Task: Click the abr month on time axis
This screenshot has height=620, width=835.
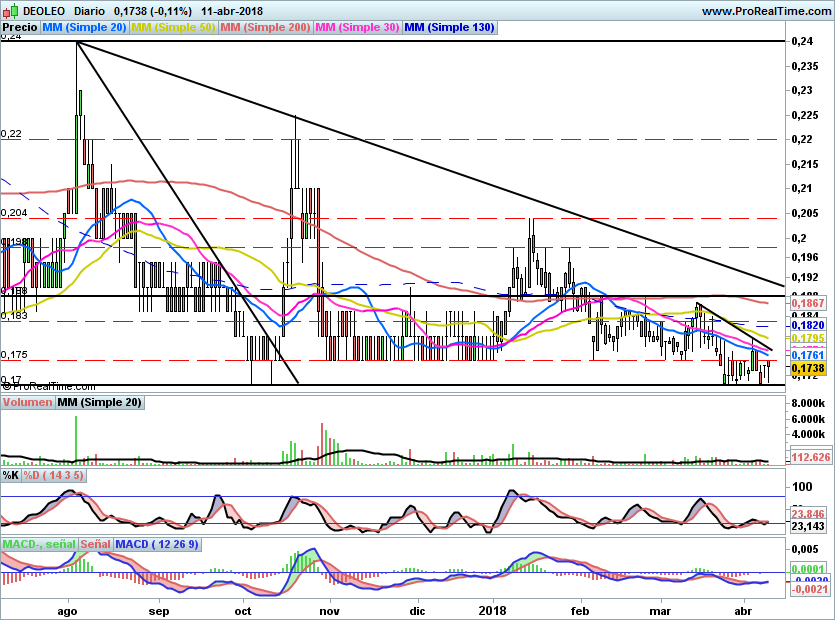Action: pos(743,610)
